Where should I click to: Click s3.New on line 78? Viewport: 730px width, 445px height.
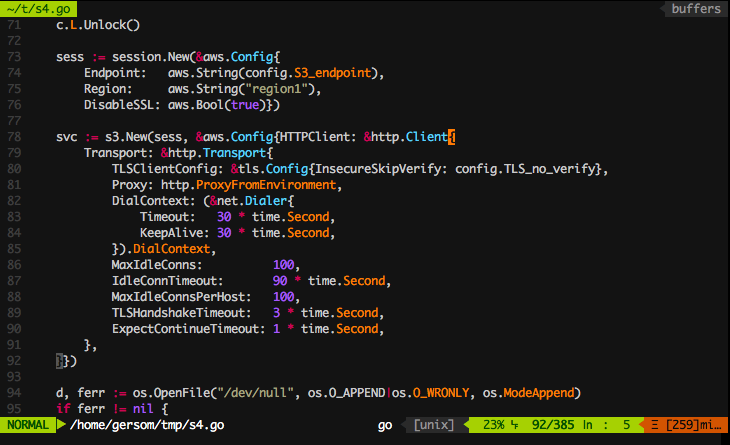coord(126,137)
